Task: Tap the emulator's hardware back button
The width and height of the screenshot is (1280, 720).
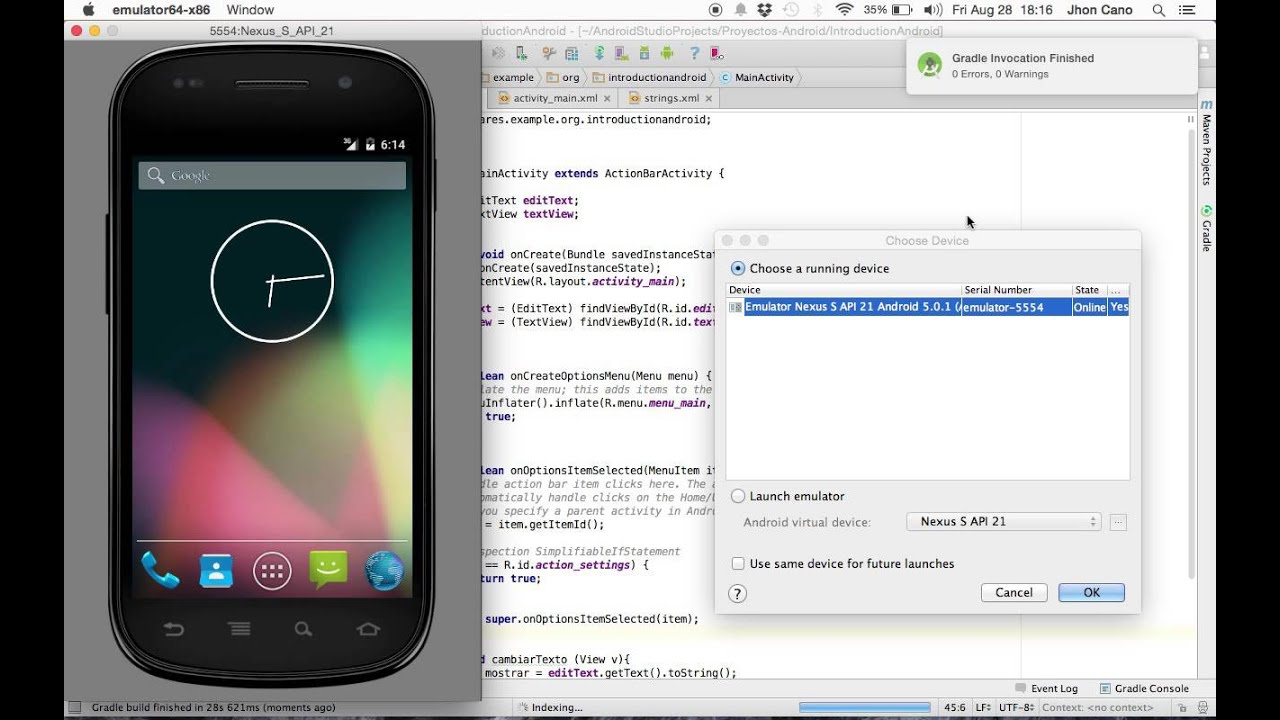Action: (174, 629)
